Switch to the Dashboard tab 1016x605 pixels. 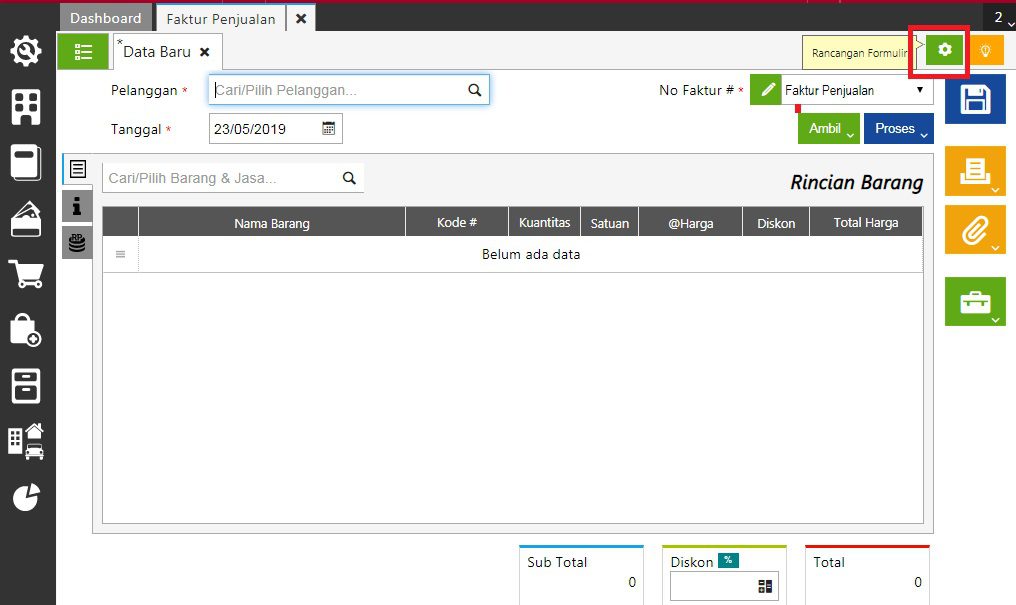click(x=106, y=18)
